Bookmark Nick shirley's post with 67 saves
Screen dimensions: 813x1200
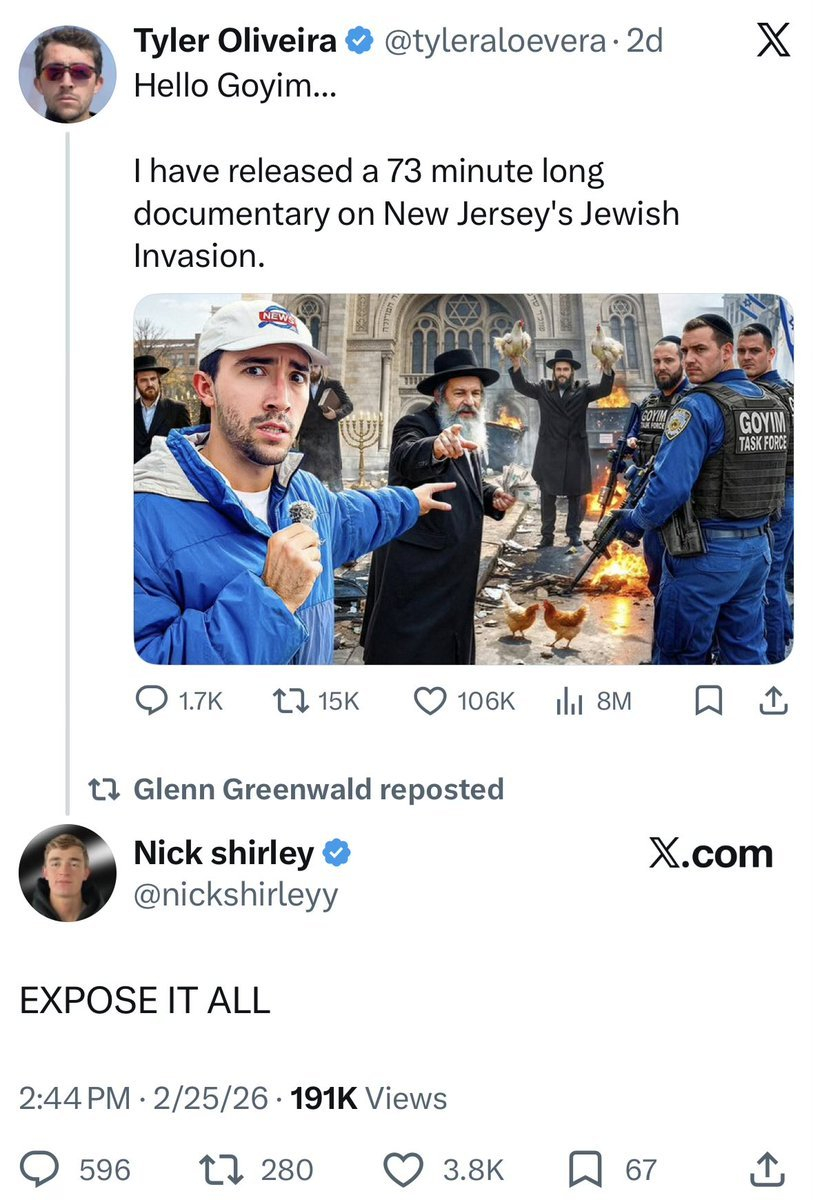click(614, 1169)
